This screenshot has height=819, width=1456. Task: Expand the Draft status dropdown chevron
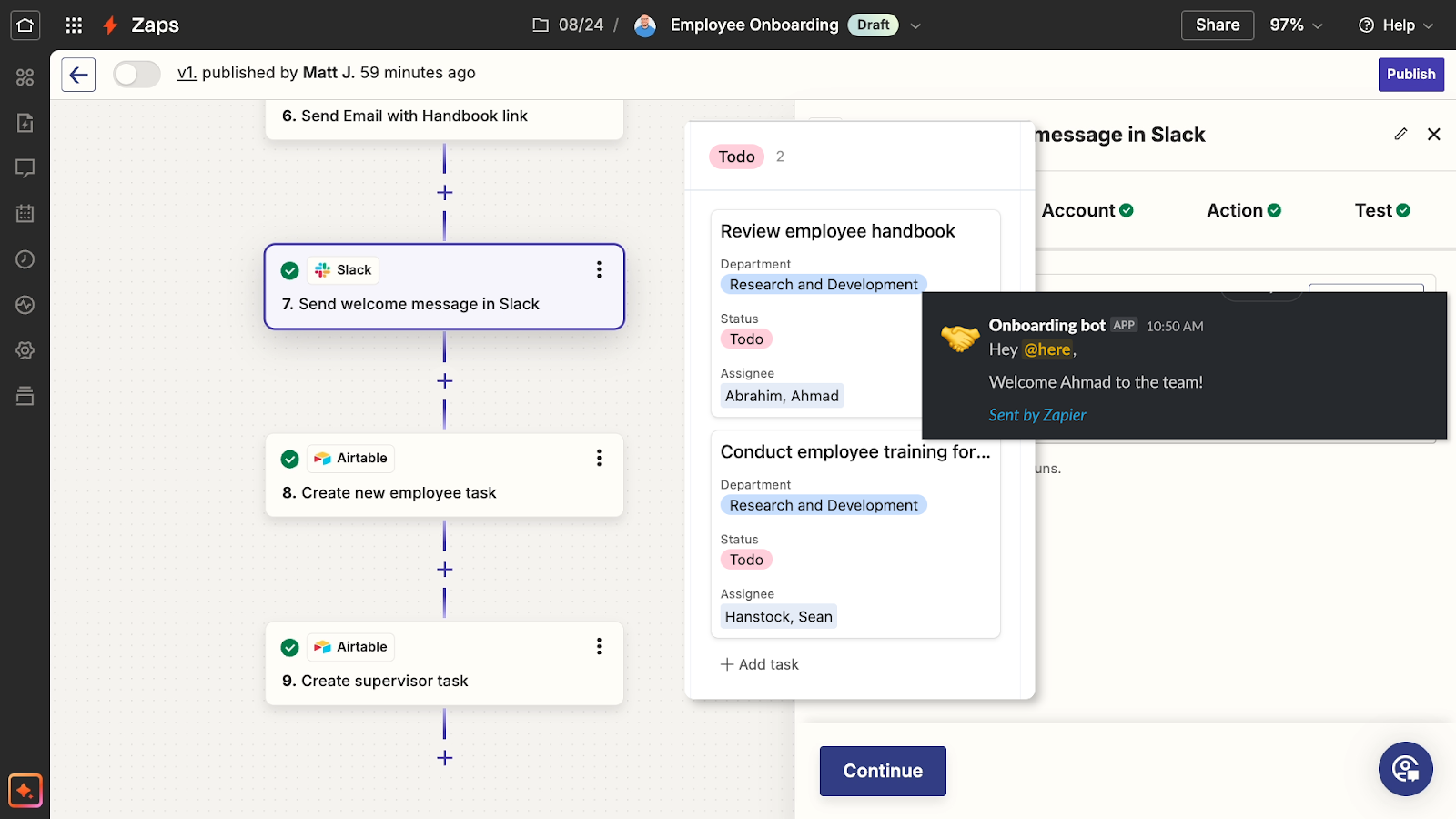(x=915, y=25)
